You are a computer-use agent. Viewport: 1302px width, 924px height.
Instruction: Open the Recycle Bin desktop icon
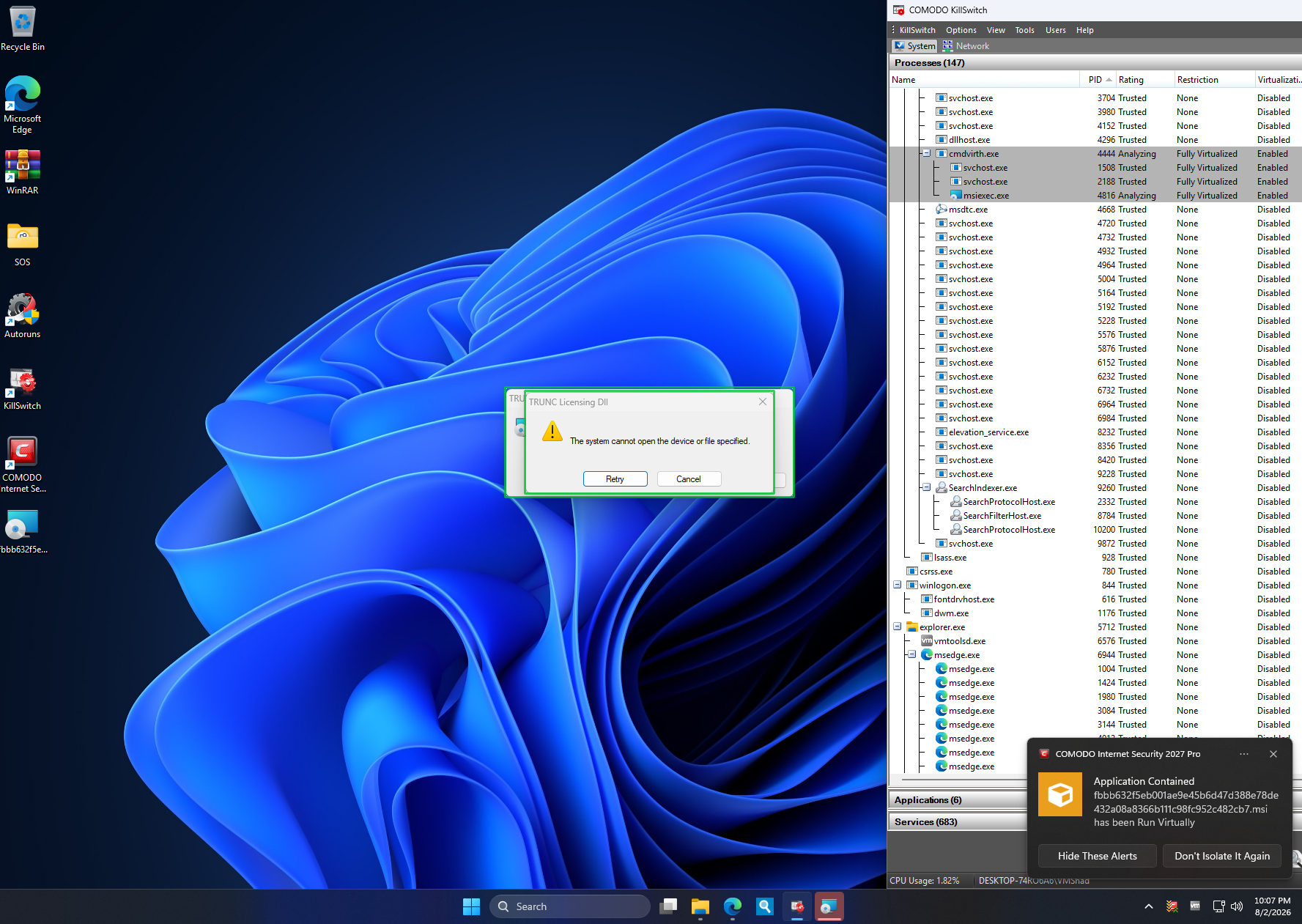pyautogui.click(x=23, y=29)
